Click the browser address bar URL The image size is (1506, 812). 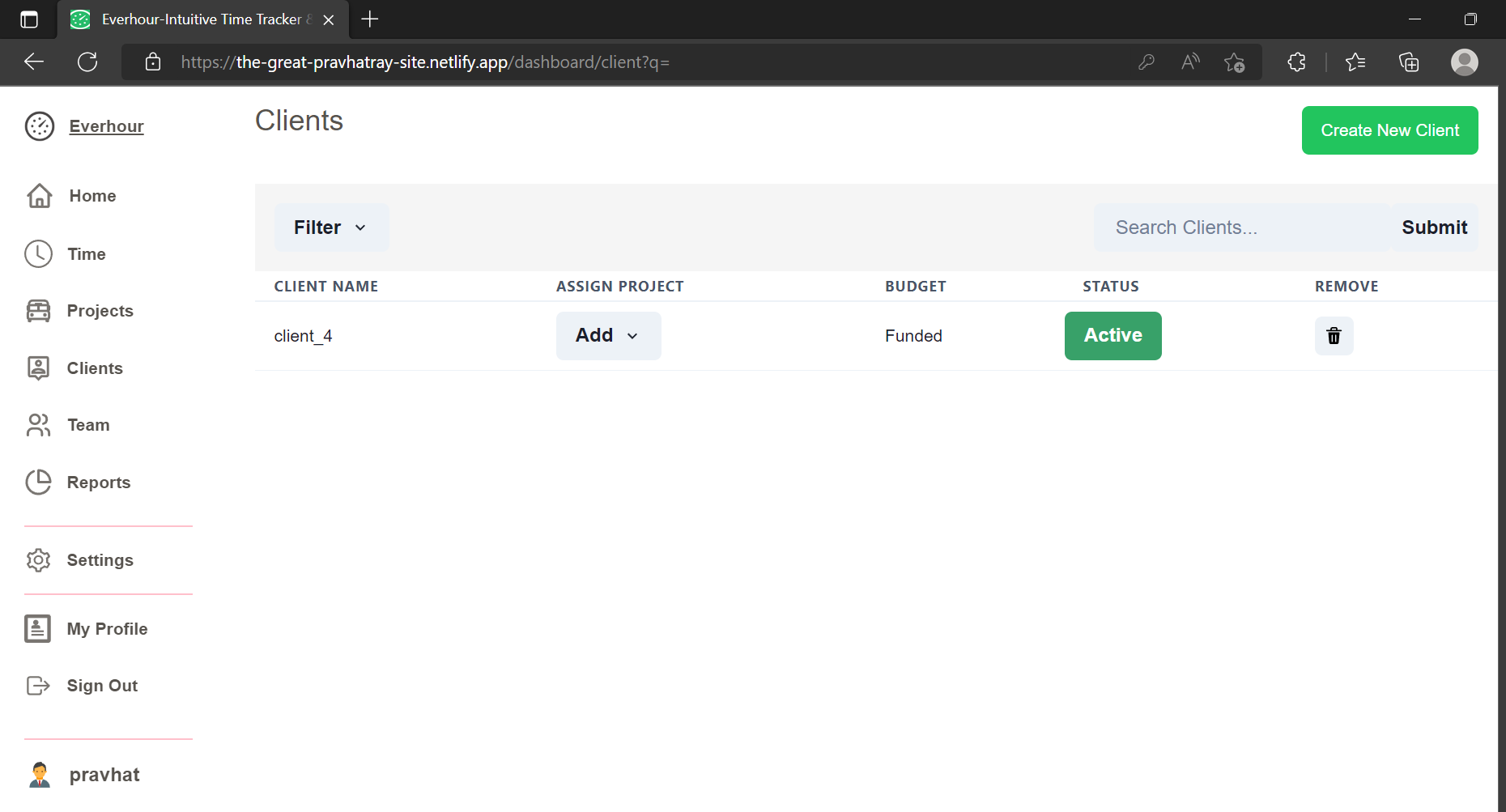coord(425,62)
